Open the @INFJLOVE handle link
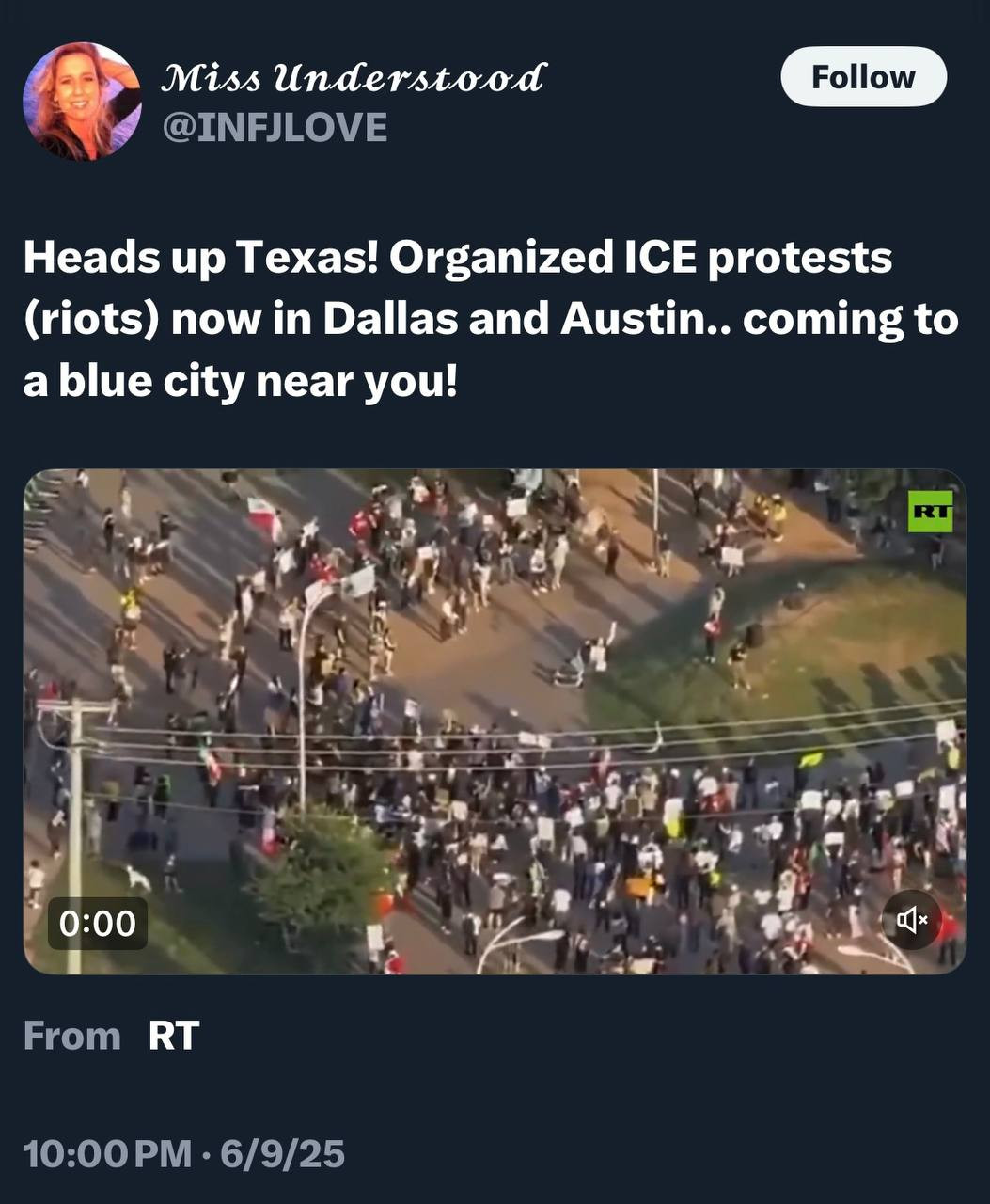This screenshot has width=990, height=1204. pyautogui.click(x=275, y=126)
